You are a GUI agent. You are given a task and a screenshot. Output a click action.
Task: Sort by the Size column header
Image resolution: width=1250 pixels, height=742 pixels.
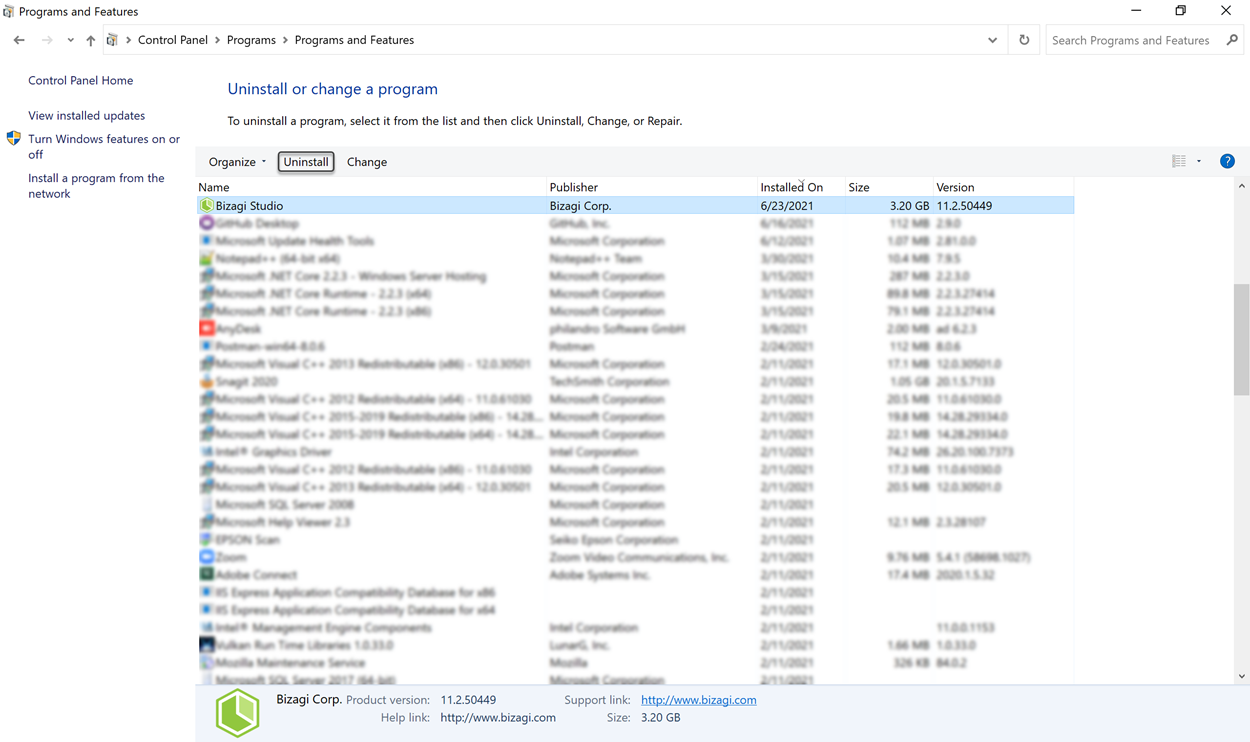889,187
